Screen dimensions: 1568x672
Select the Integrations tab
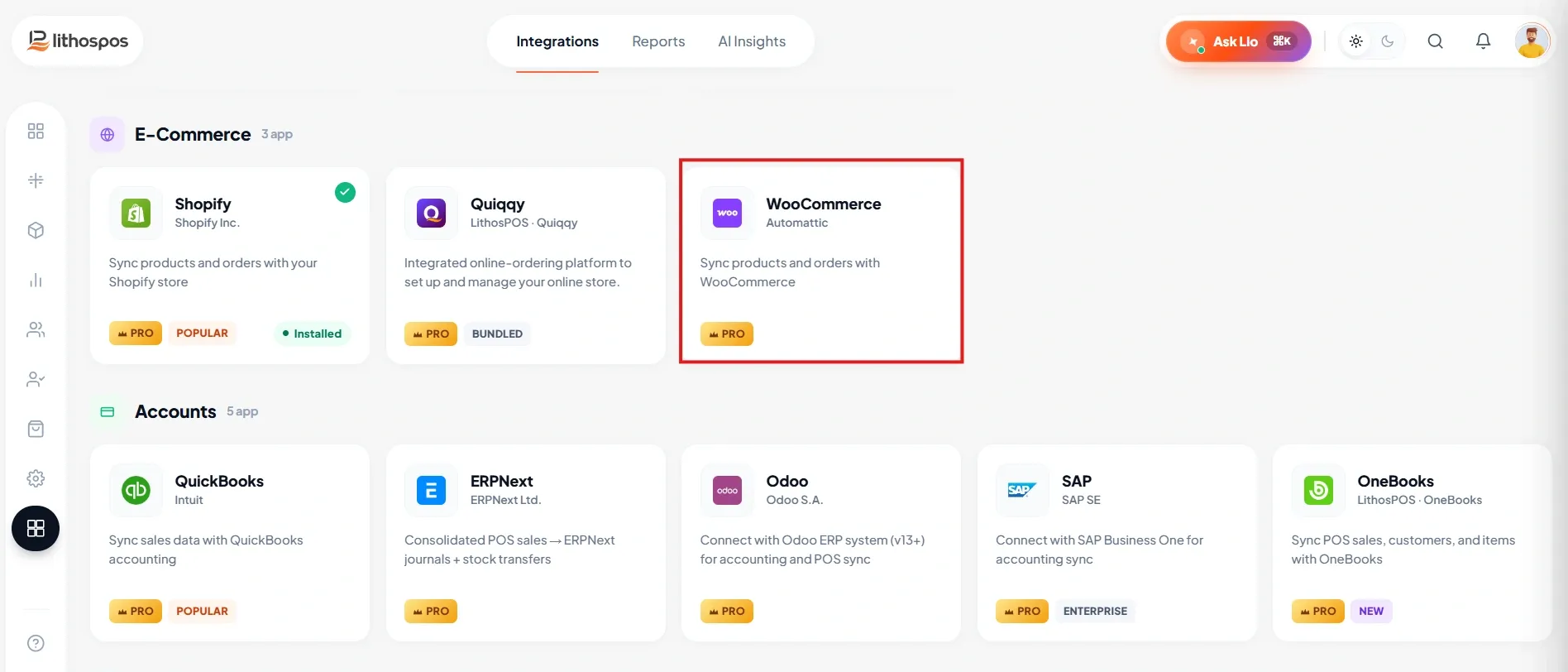(557, 41)
